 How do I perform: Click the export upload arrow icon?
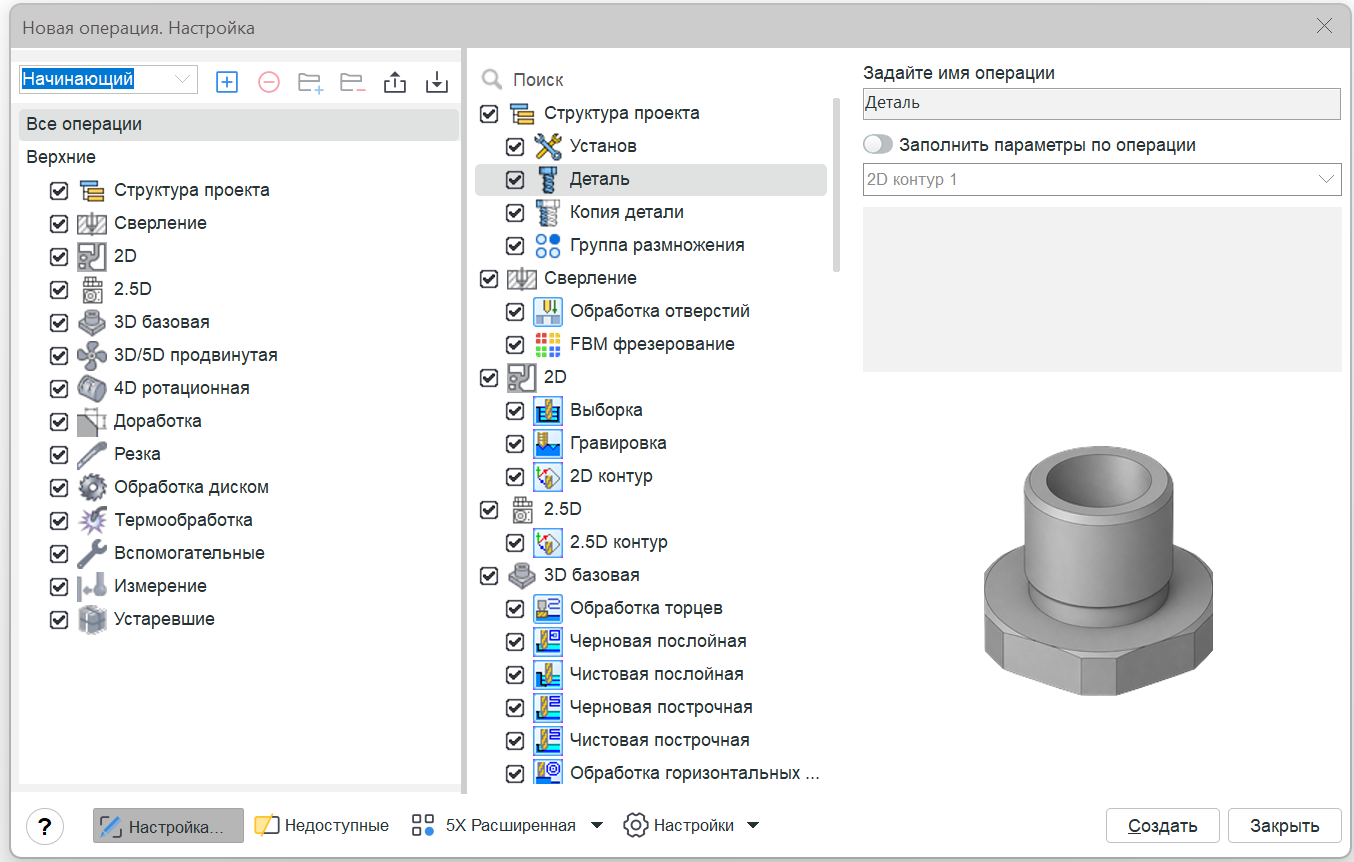(x=395, y=82)
